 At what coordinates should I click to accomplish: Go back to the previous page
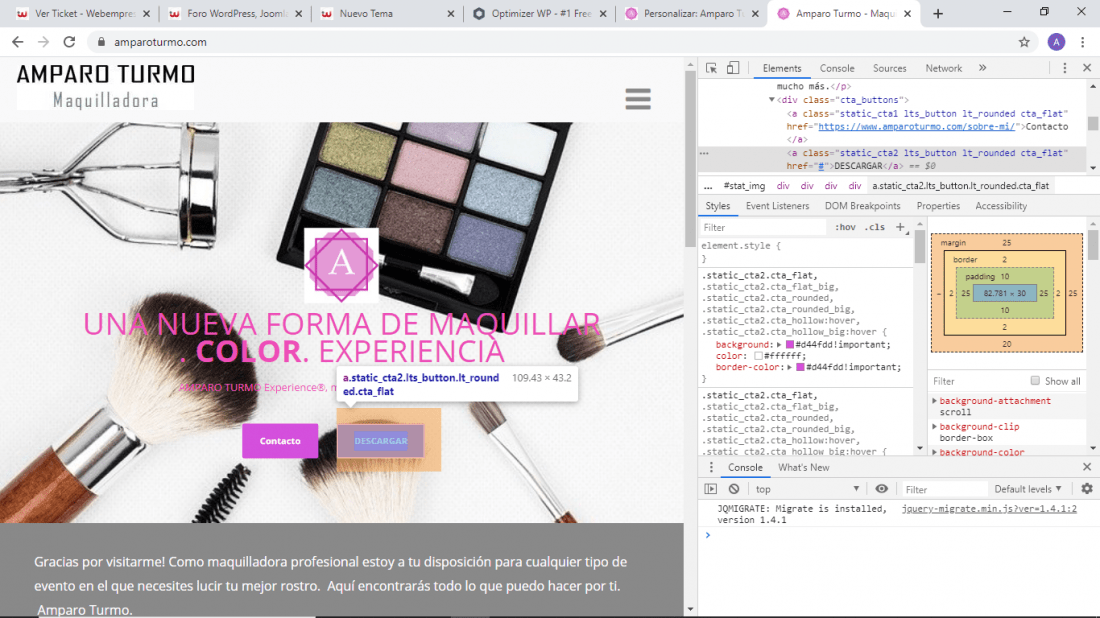click(18, 42)
